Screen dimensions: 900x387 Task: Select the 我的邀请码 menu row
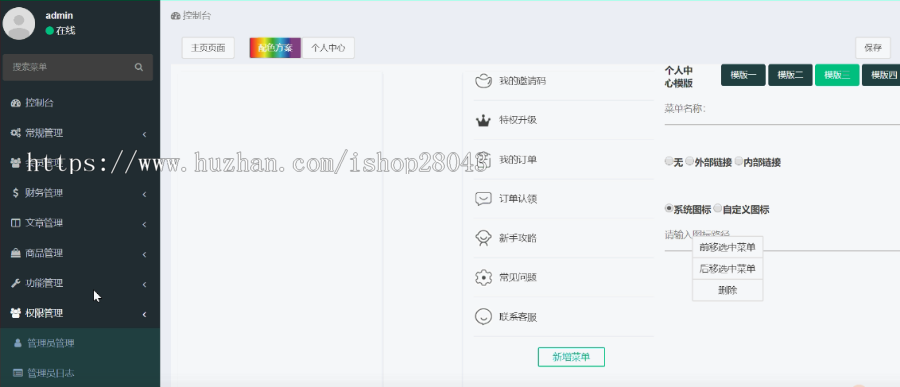[564, 81]
